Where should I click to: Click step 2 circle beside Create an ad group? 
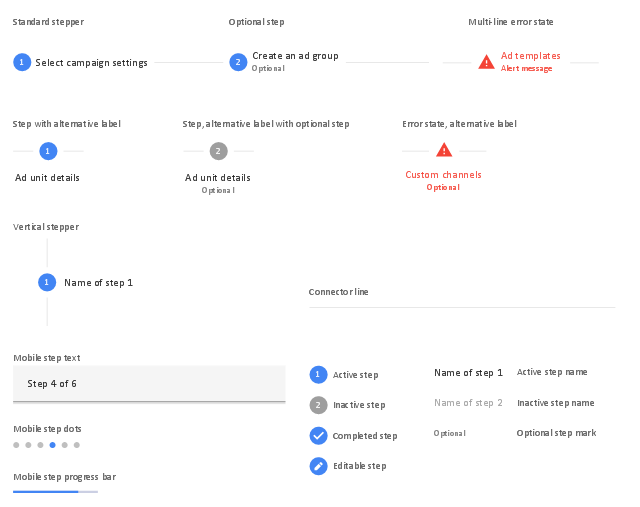[x=238, y=62]
